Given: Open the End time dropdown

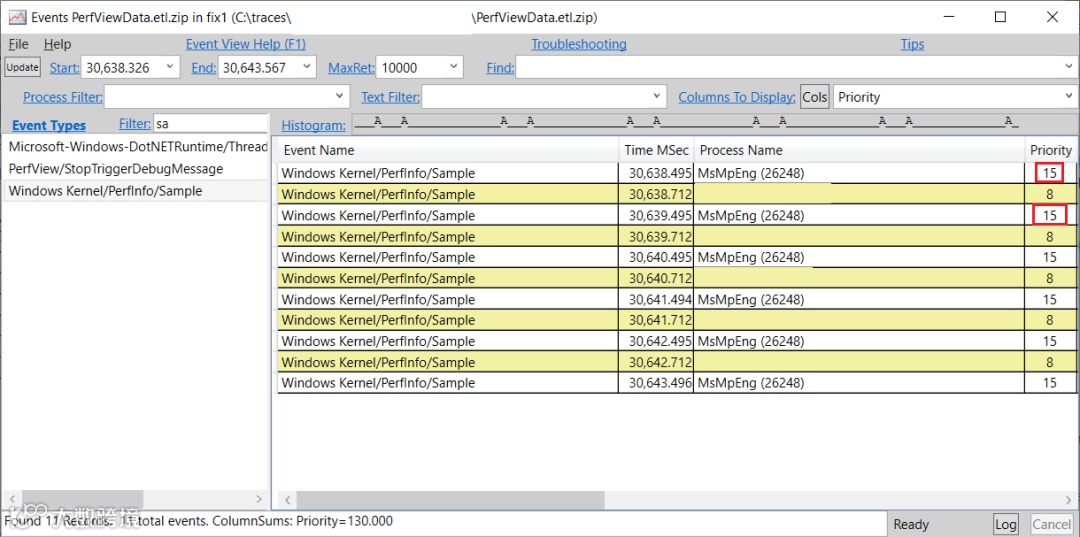Looking at the screenshot, I should coord(307,67).
